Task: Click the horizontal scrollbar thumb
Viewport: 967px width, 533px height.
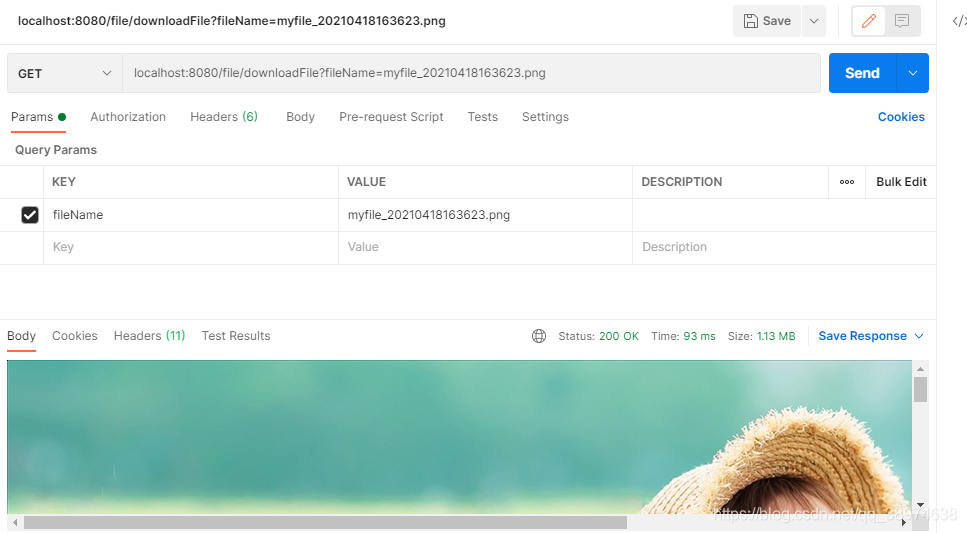Action: (325, 523)
